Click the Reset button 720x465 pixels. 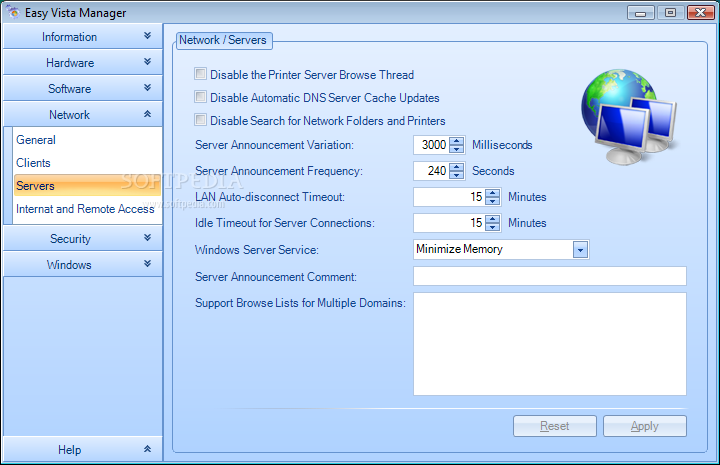[555, 426]
